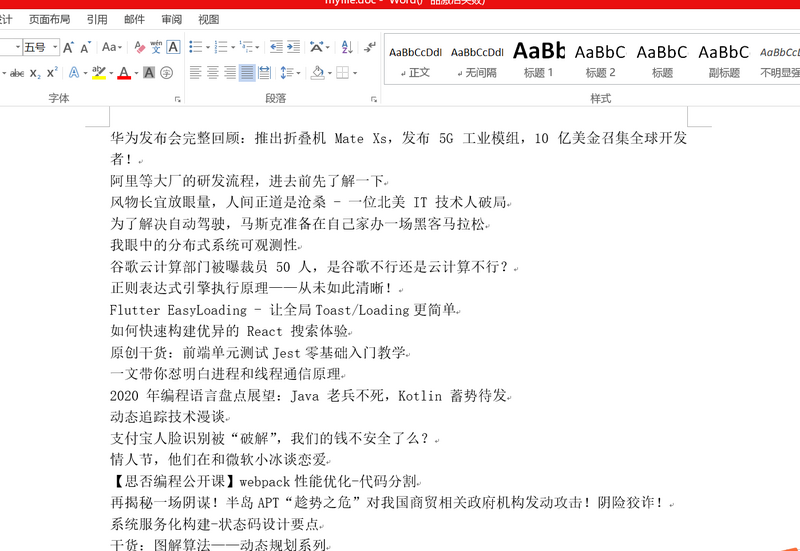
Task: Open highlight color picker dropdown arrow
Action: (x=111, y=73)
